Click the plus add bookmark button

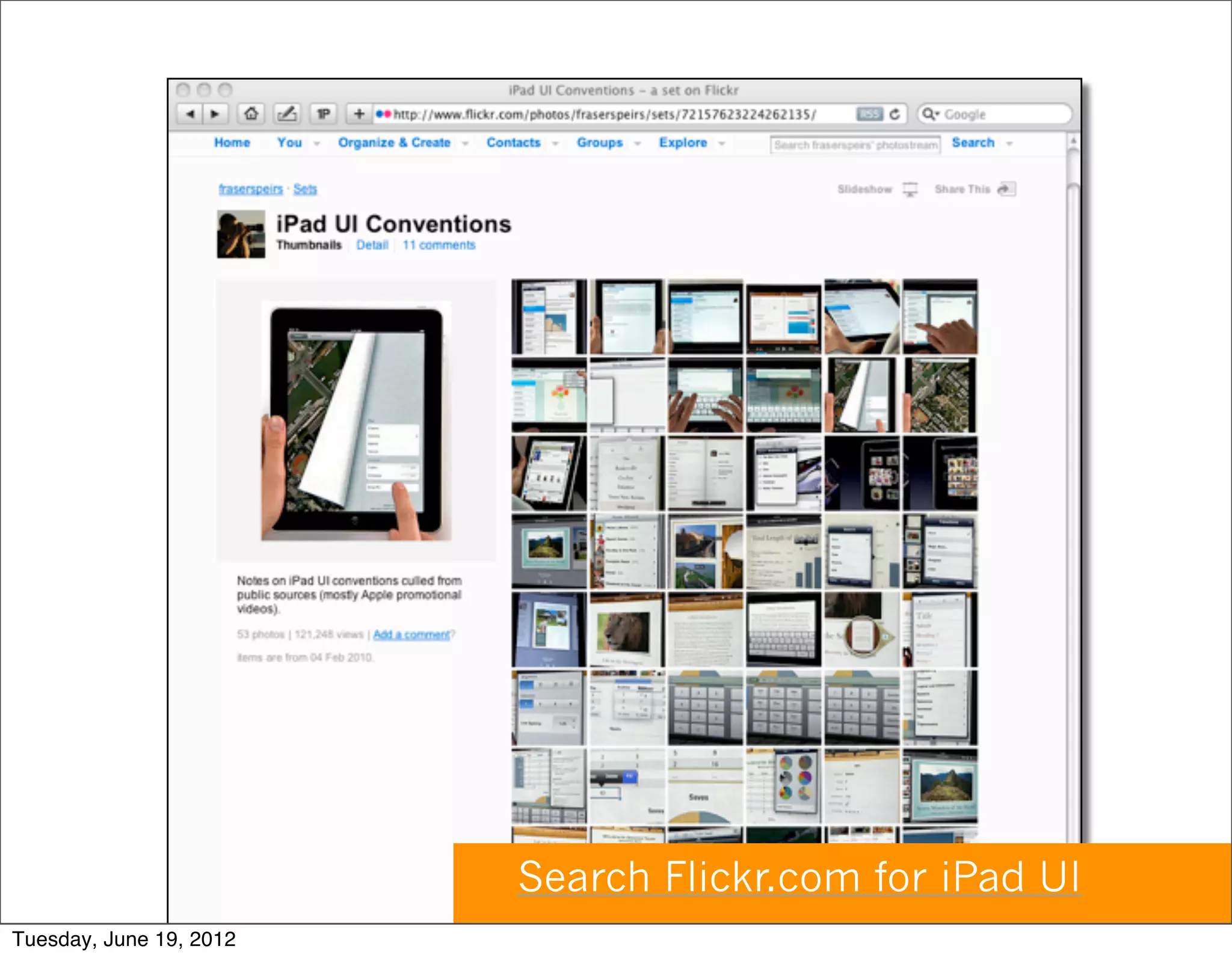pos(359,114)
